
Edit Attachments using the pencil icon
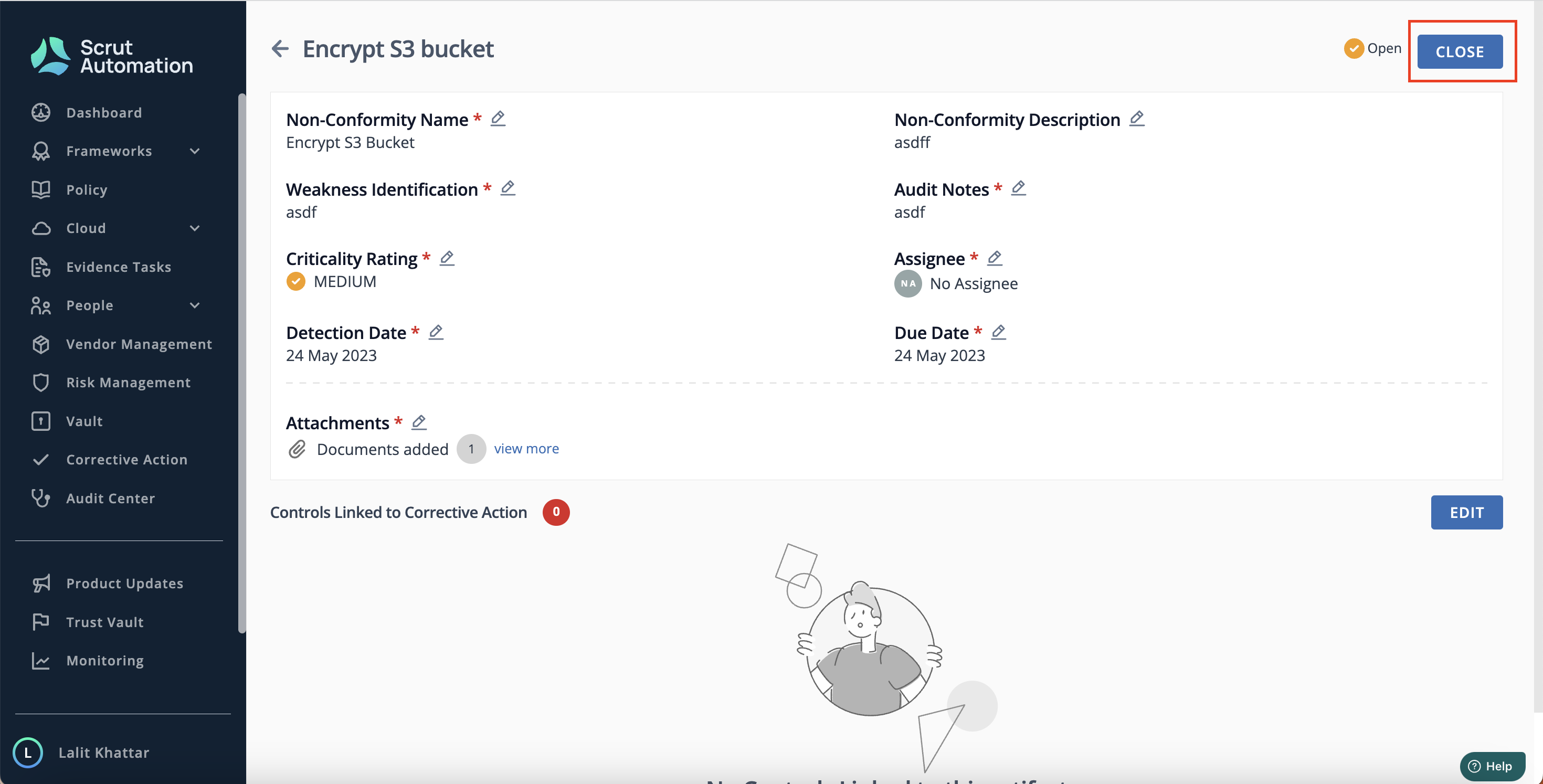point(419,422)
